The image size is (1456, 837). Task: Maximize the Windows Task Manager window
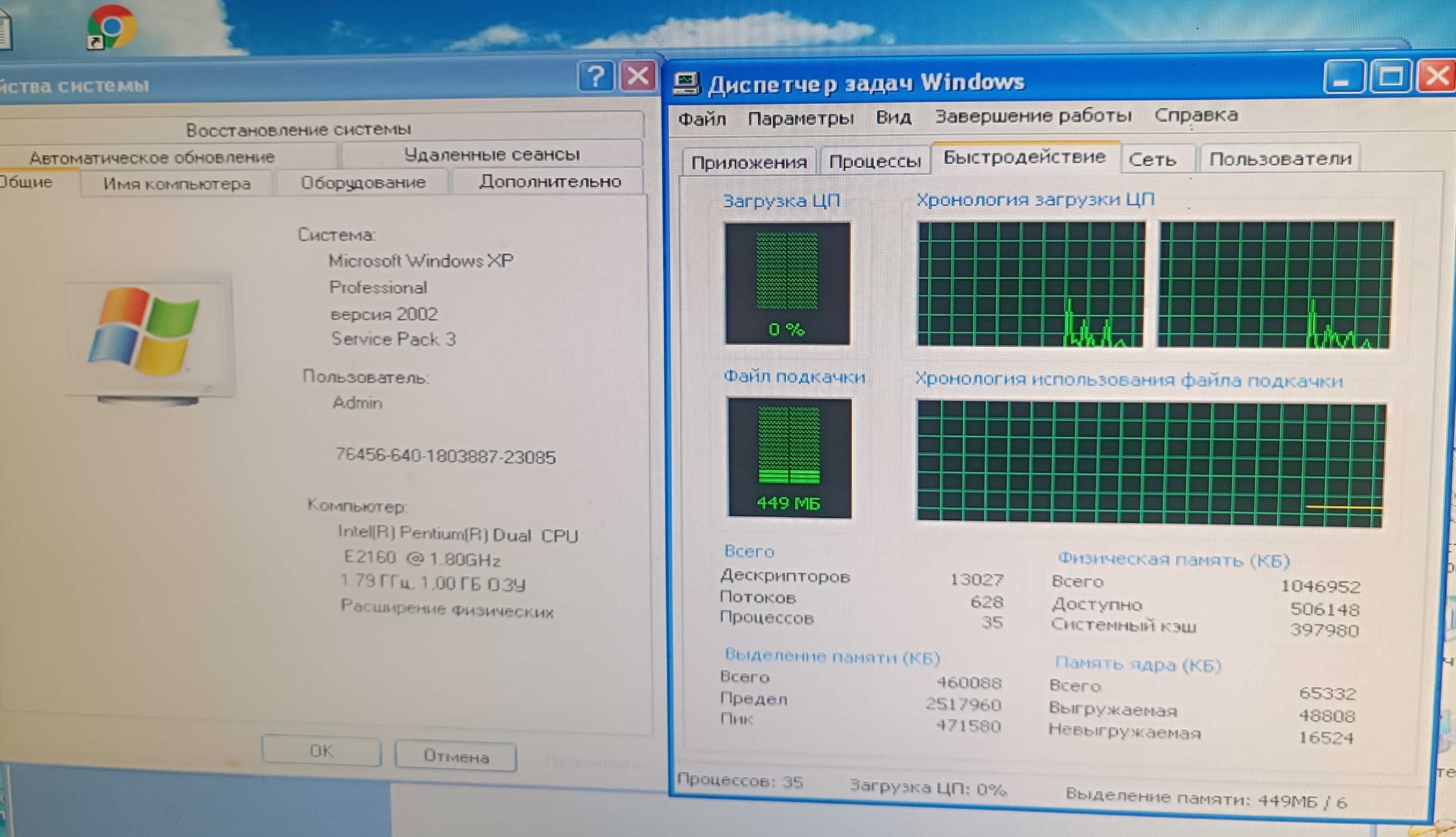click(x=1390, y=76)
